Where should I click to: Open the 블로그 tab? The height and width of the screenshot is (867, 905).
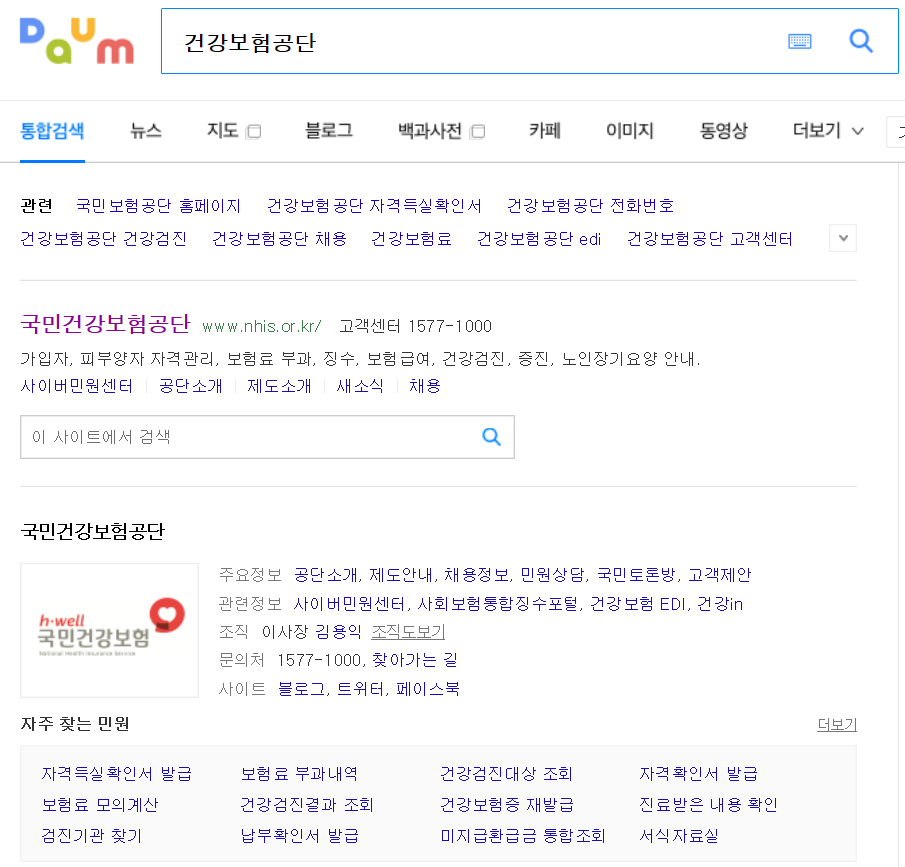pyautogui.click(x=328, y=130)
